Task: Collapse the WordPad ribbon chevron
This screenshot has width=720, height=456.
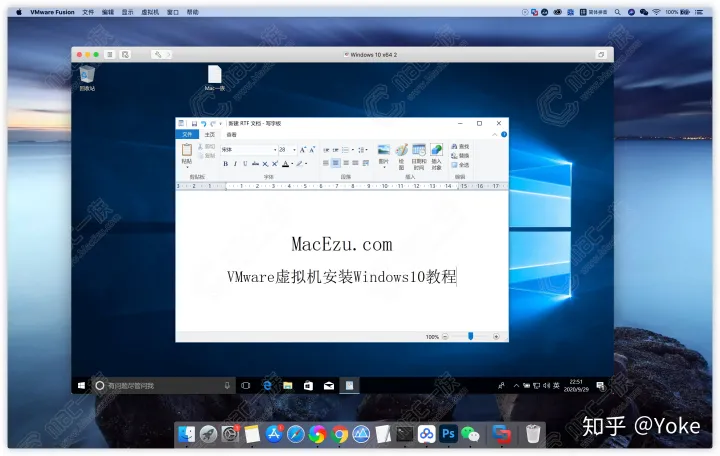Action: (x=495, y=135)
